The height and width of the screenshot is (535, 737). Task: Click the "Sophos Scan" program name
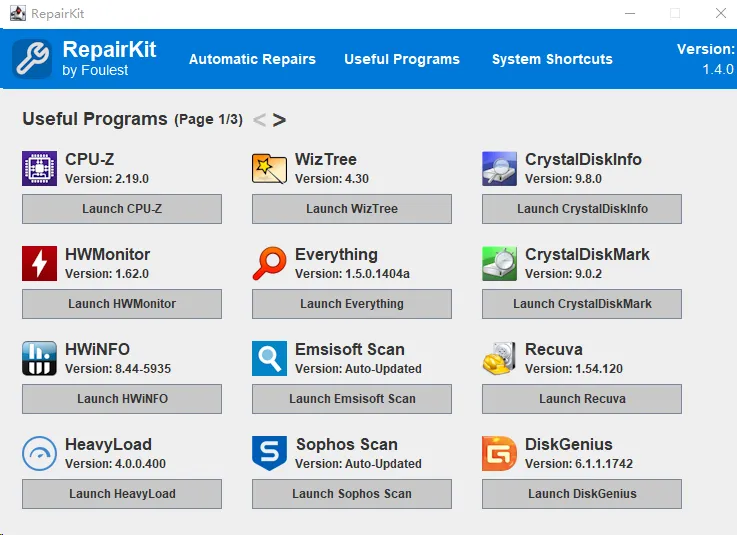(347, 444)
